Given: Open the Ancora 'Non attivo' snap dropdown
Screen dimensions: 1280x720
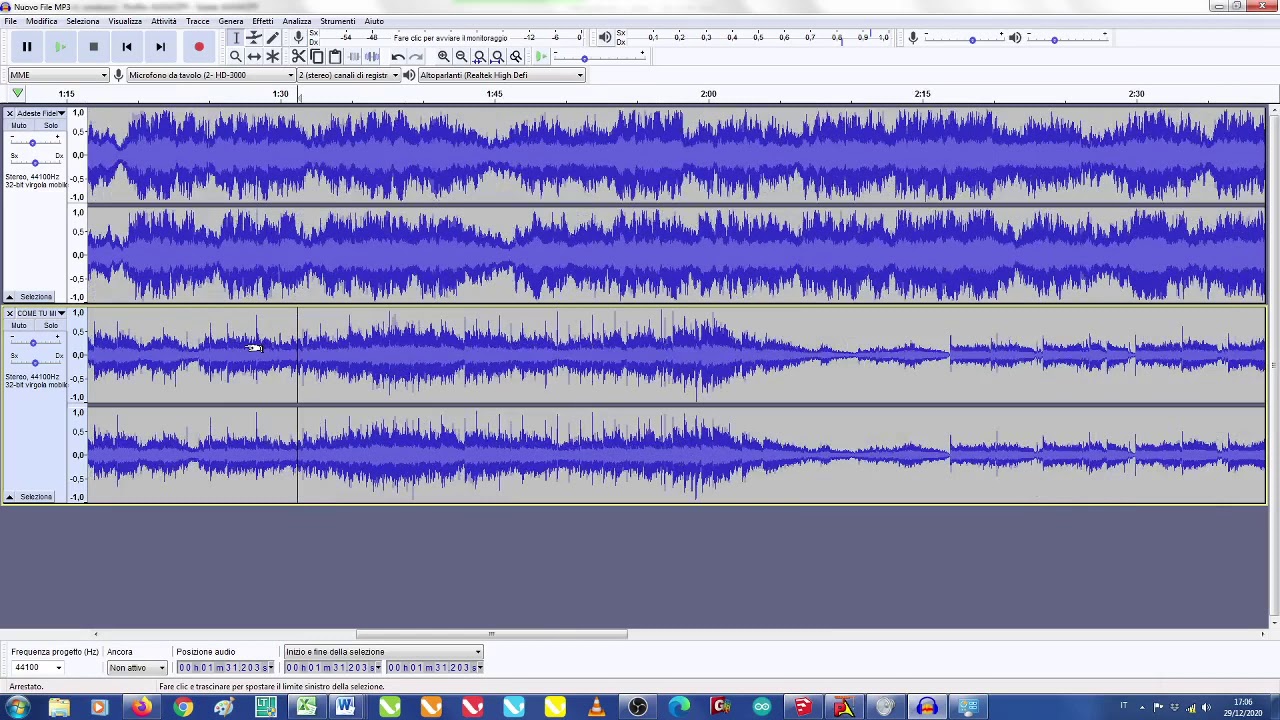Looking at the screenshot, I should click(137, 668).
